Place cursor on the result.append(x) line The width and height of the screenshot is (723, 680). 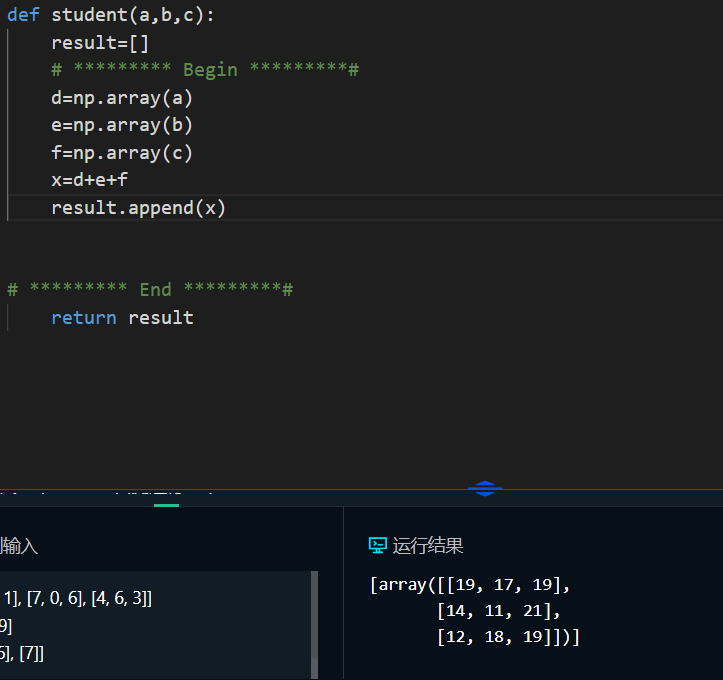point(138,208)
